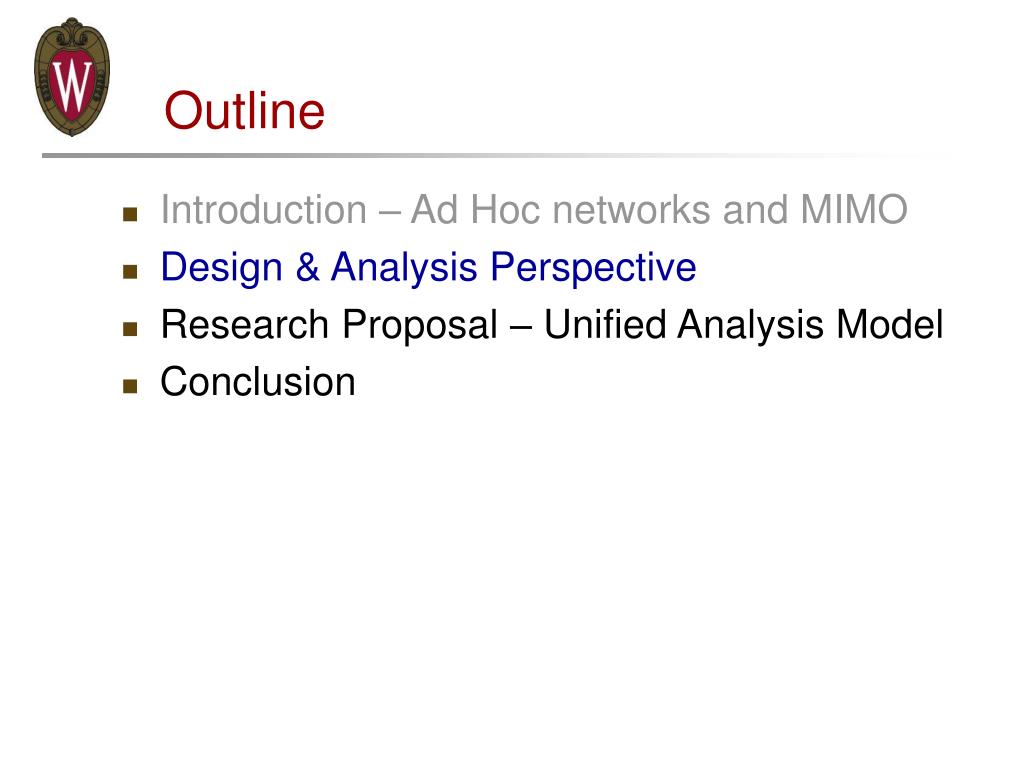Select the square bullet before Conclusion
1024x768 pixels.
coord(130,386)
